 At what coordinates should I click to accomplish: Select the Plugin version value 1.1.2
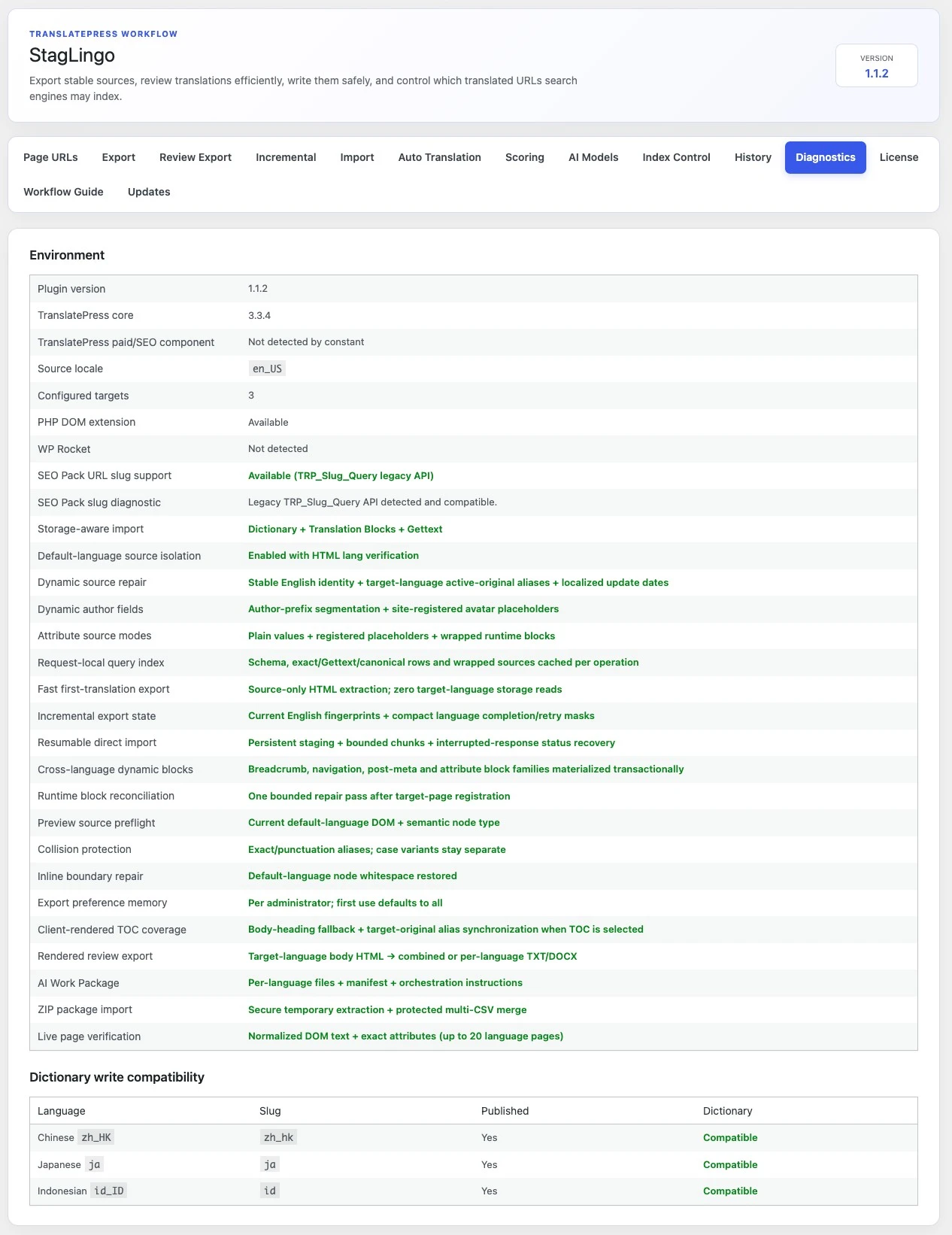[x=258, y=289]
